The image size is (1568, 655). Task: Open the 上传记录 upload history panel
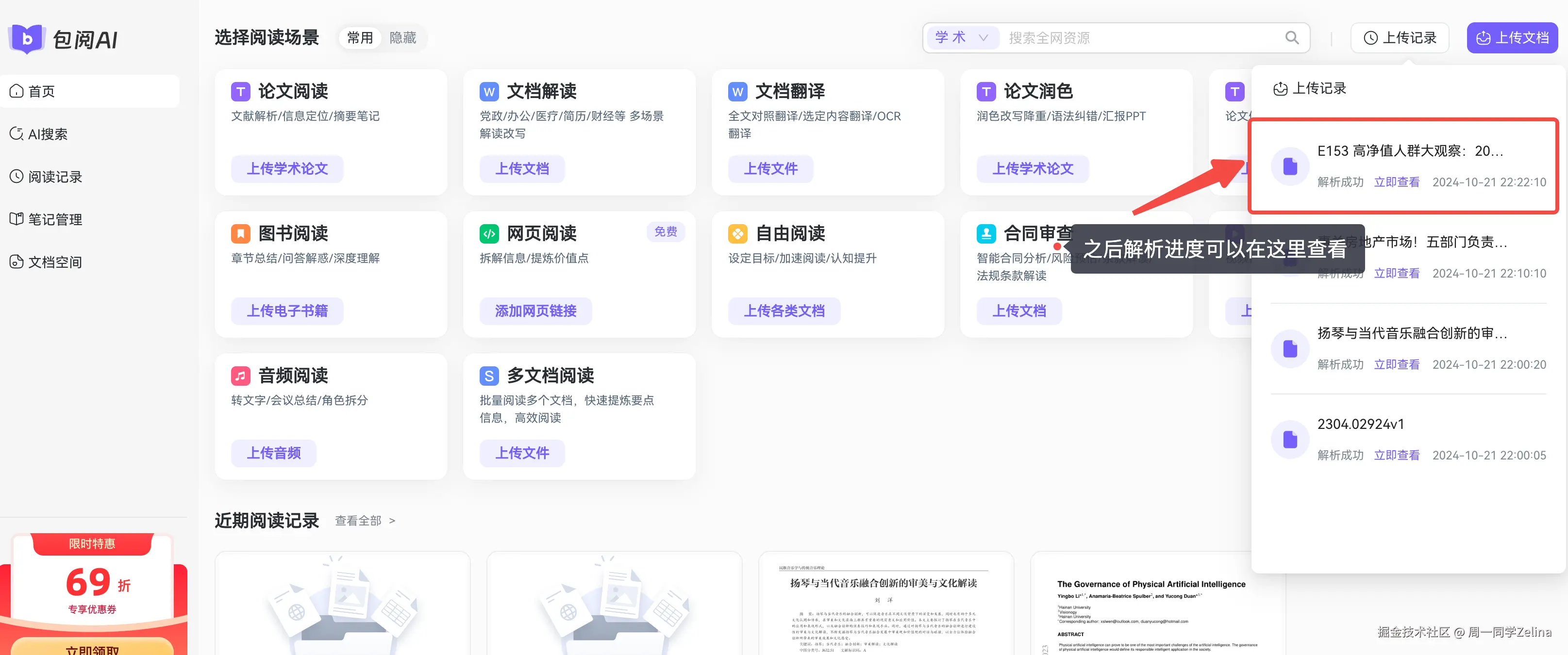coord(1400,37)
